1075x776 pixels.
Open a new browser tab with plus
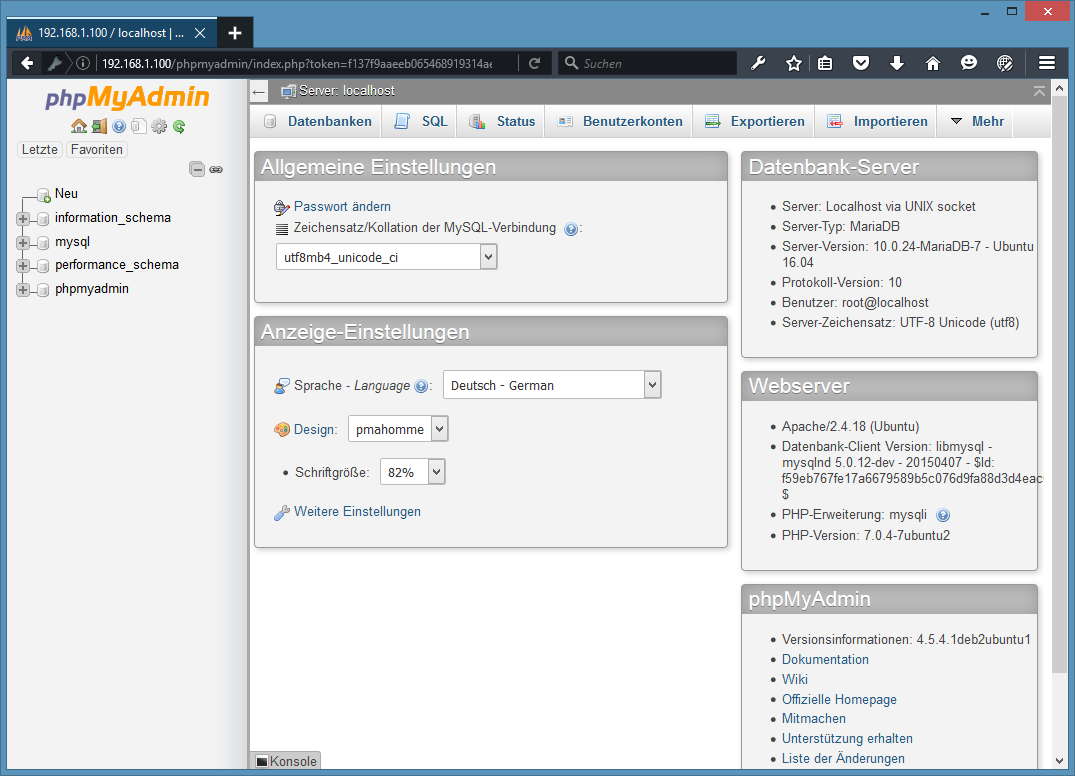pos(235,33)
